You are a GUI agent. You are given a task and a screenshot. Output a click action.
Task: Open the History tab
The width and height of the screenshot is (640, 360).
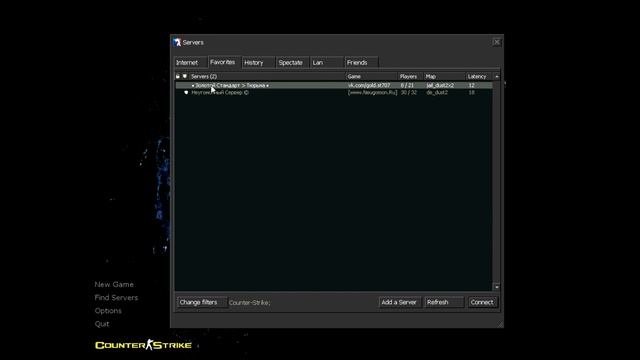(x=258, y=62)
